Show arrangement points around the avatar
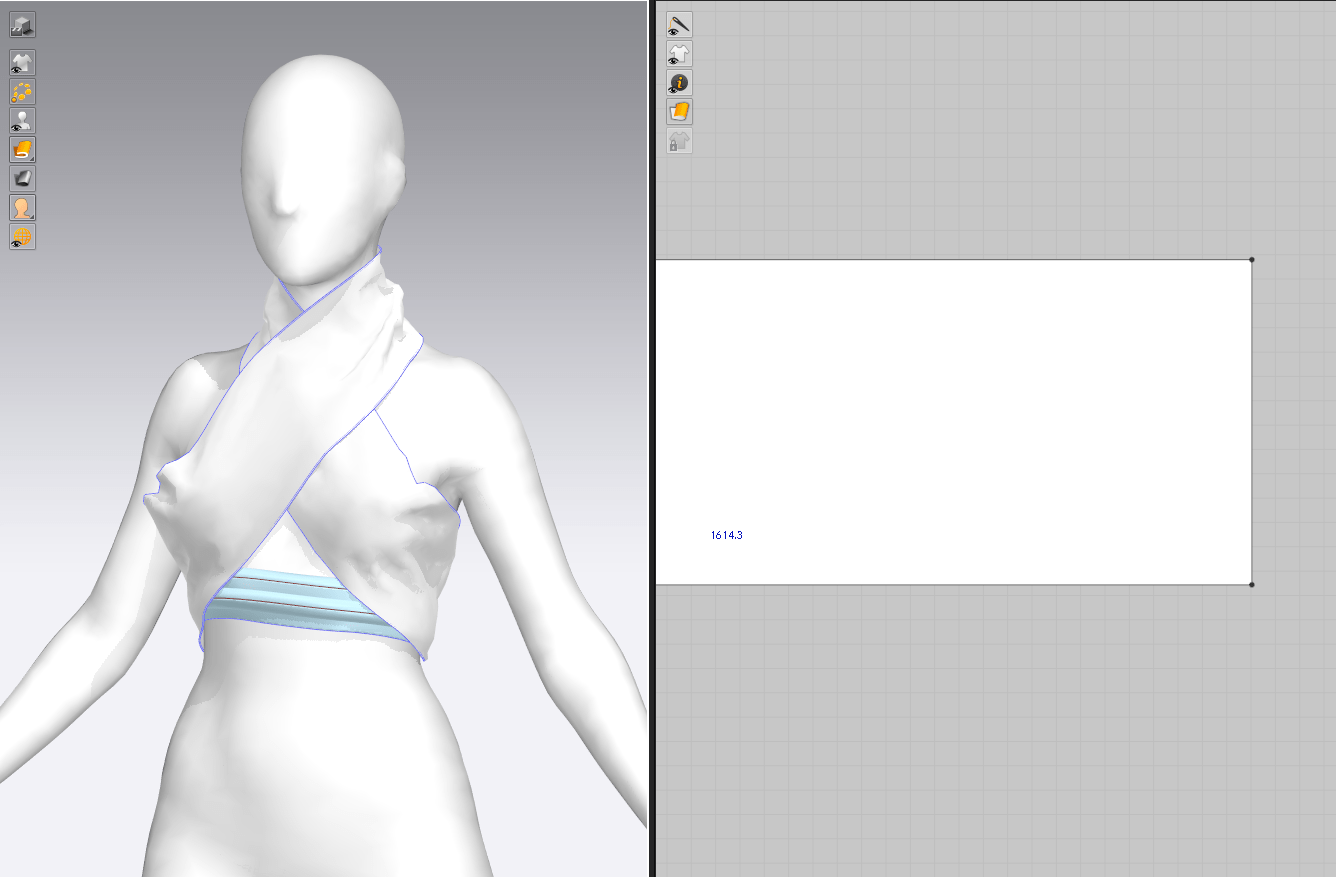Viewport: 1336px width, 877px height. click(22, 92)
